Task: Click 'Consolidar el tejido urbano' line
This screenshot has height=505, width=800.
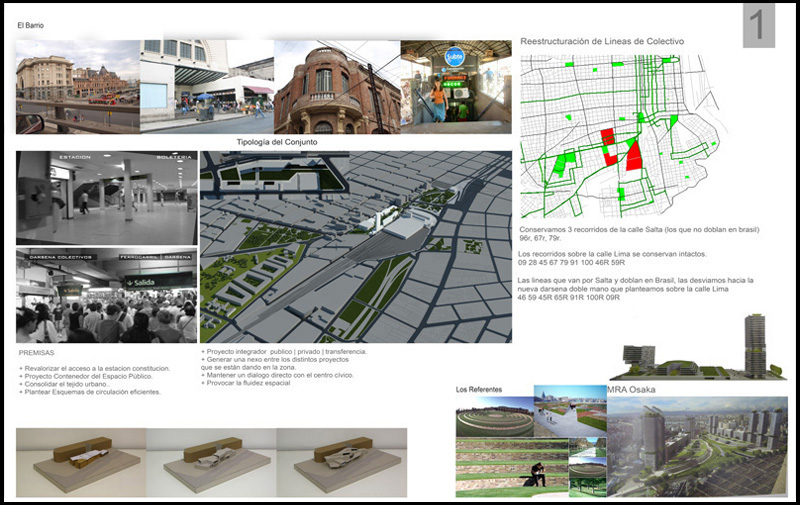Action: [64, 384]
